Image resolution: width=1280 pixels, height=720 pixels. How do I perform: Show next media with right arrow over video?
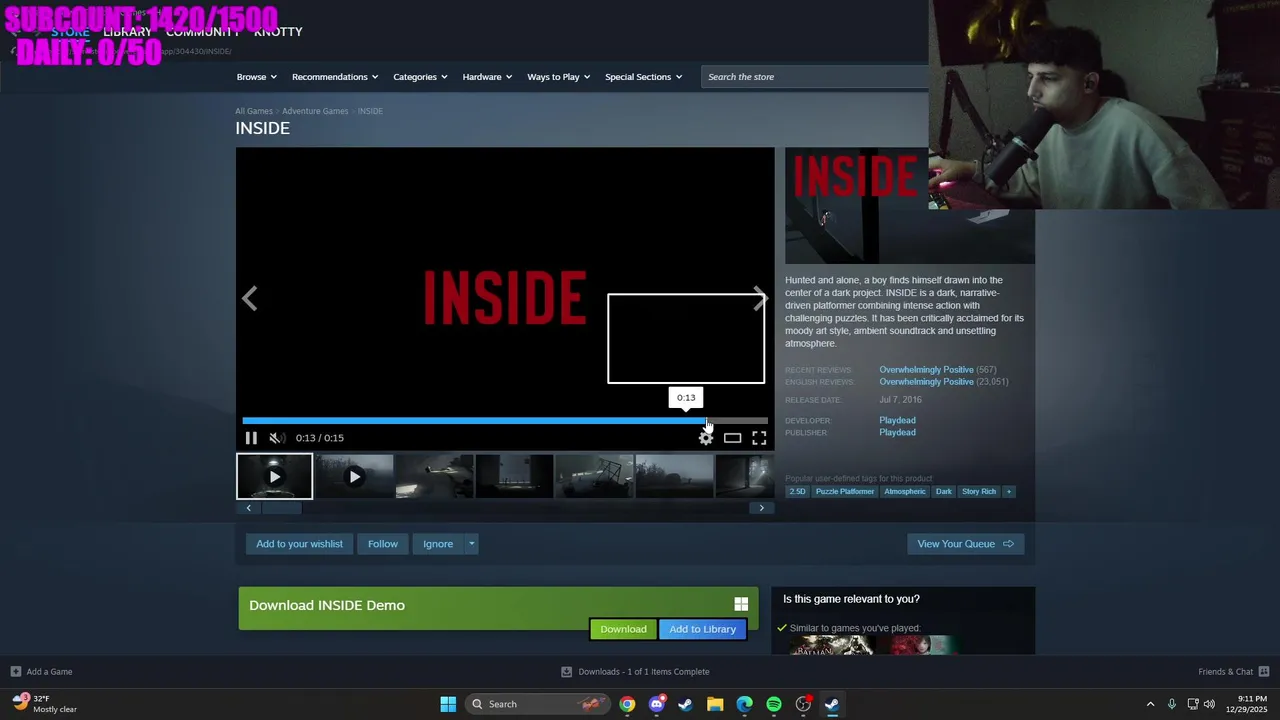[x=760, y=299]
